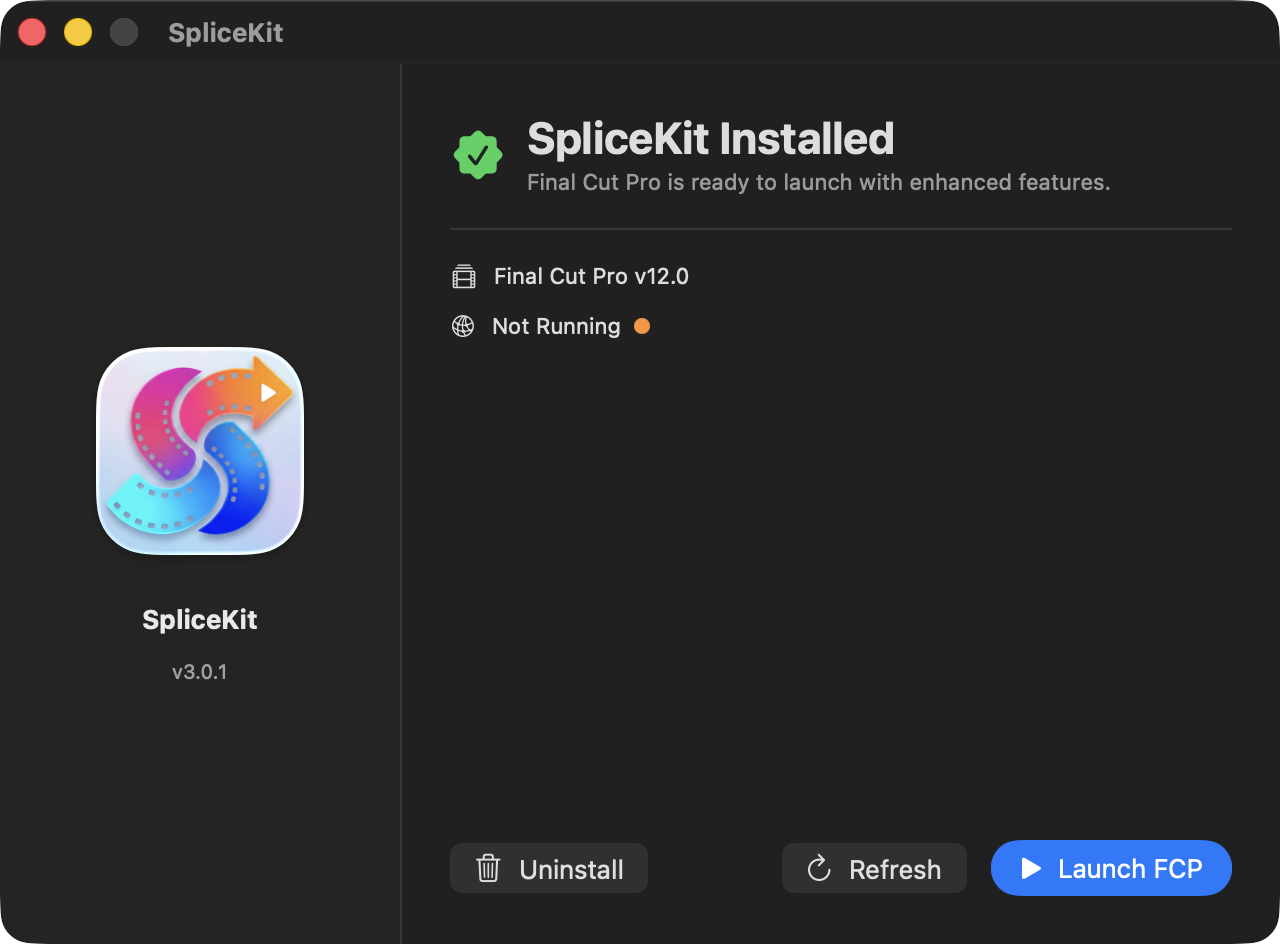1280x944 pixels.
Task: Click the green verified checkmark badge
Action: [x=478, y=156]
